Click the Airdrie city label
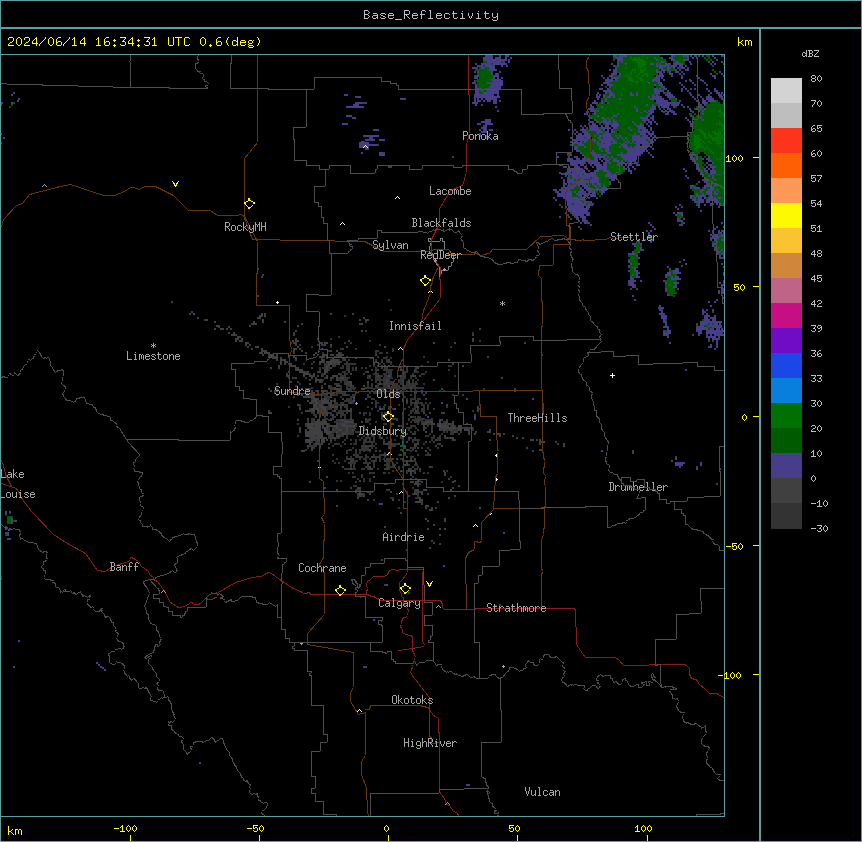Screen dimensions: 862x842 [404, 537]
